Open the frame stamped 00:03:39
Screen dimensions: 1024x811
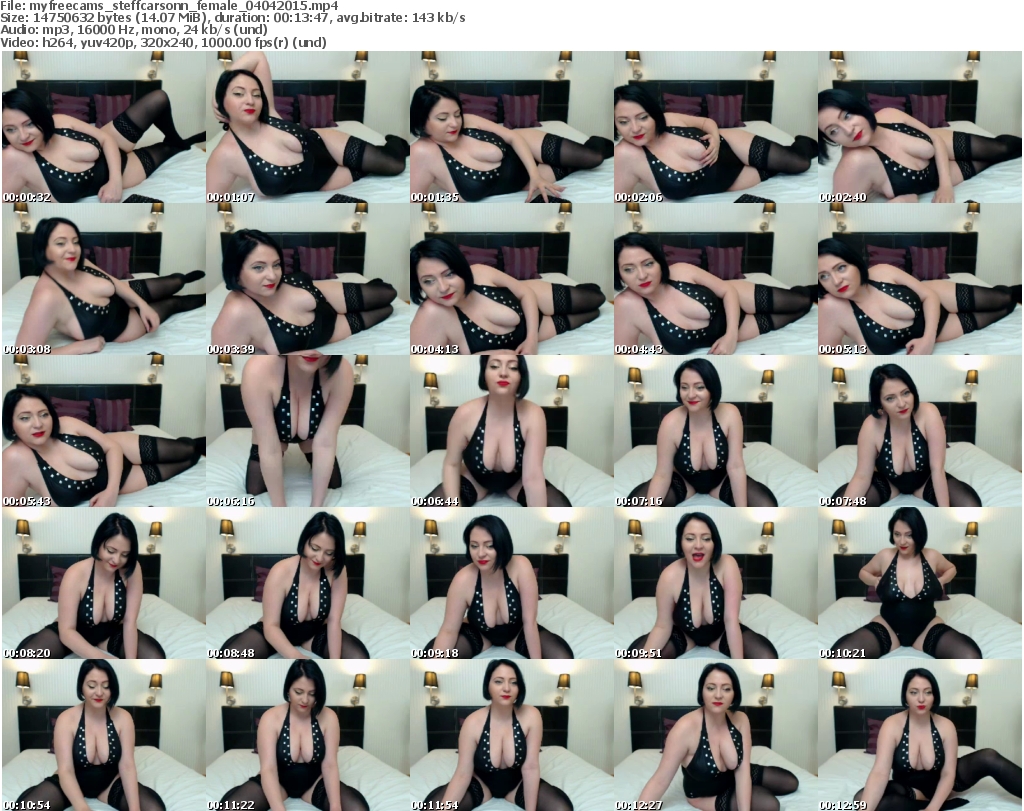click(308, 279)
